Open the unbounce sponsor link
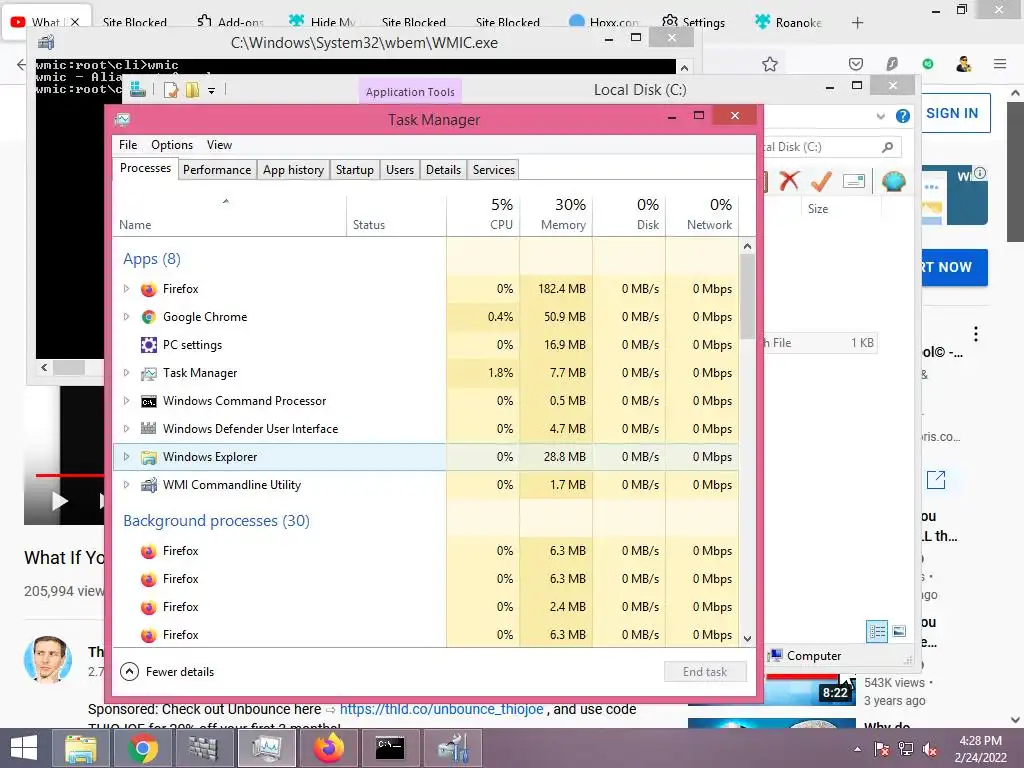The height and width of the screenshot is (768, 1024). 441,709
